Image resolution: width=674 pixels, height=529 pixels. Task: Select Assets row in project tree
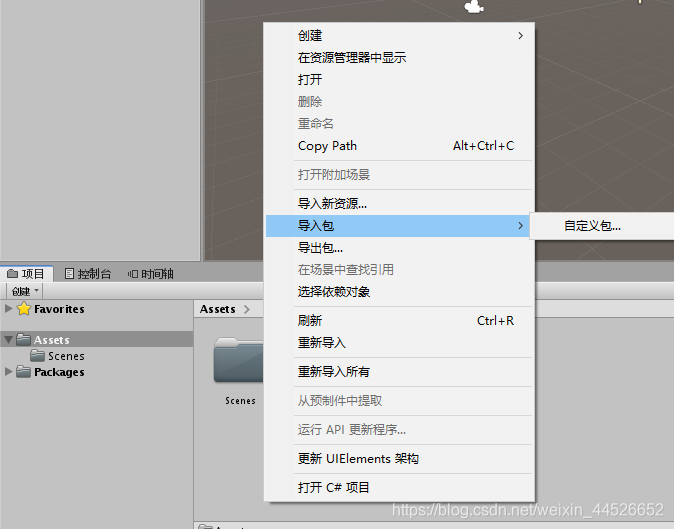point(97,339)
